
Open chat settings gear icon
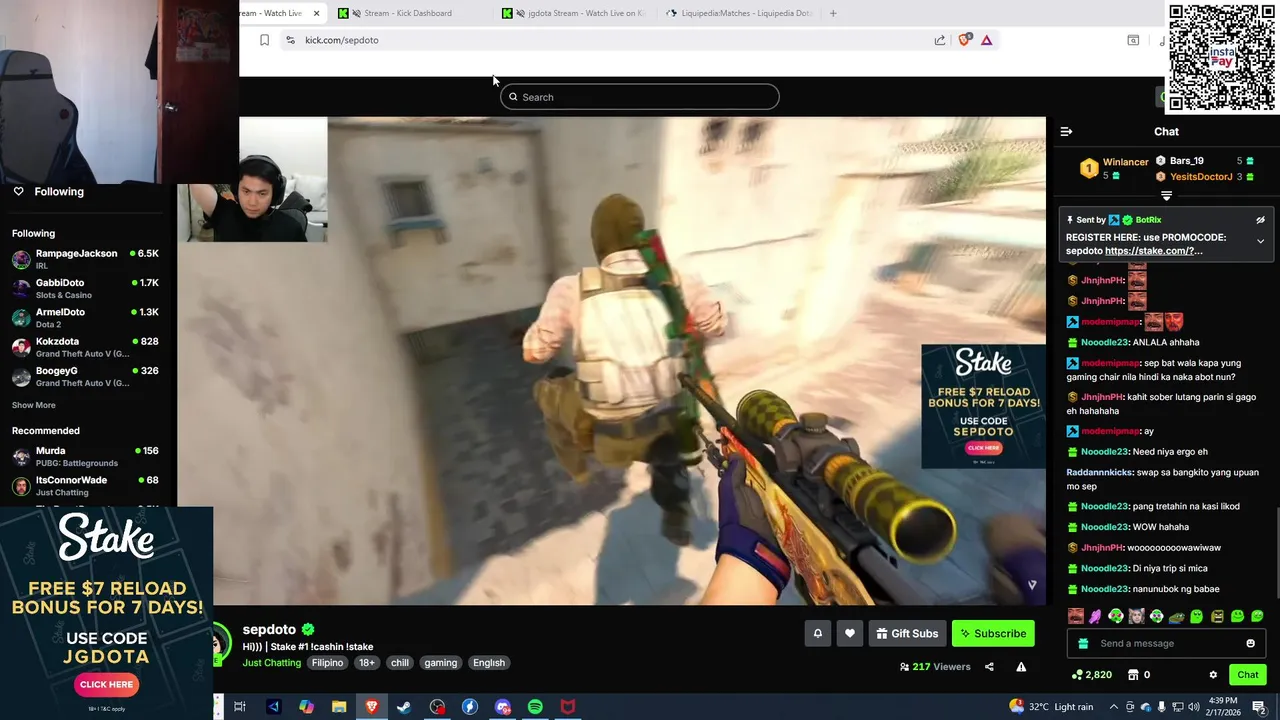pyautogui.click(x=1213, y=675)
